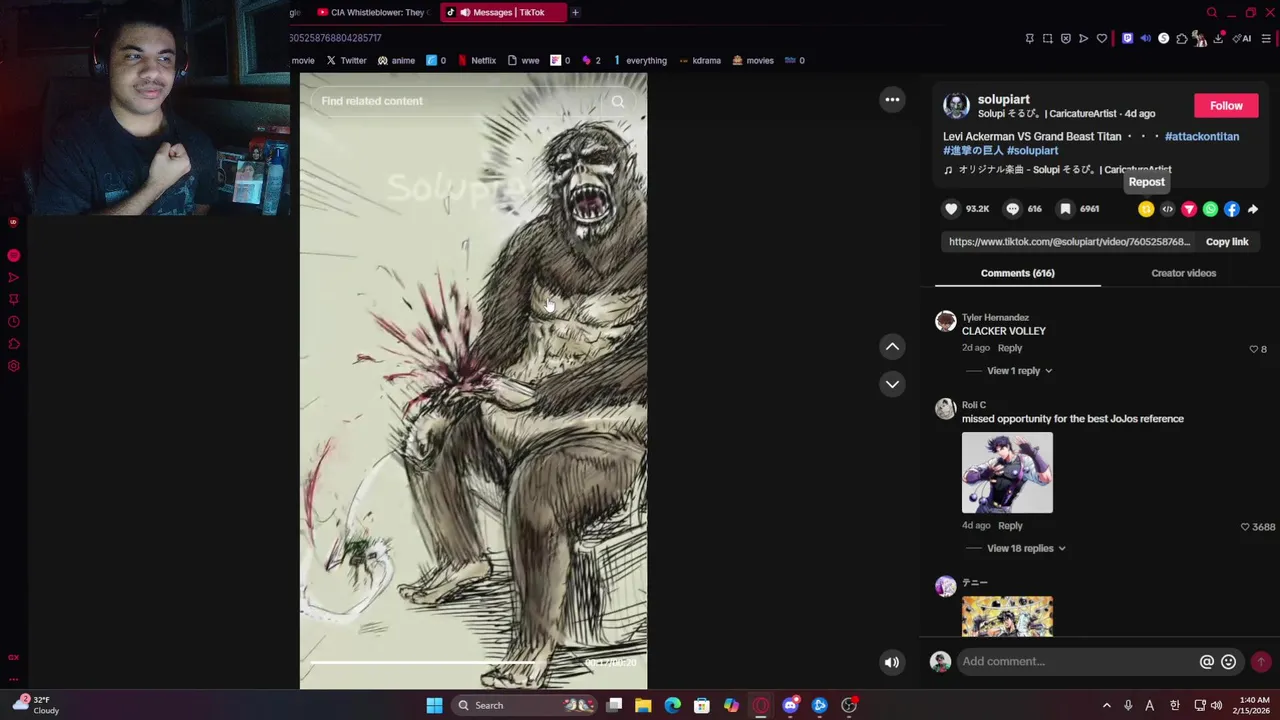
Task: Switch to the Creator videos tab
Action: [1183, 273]
